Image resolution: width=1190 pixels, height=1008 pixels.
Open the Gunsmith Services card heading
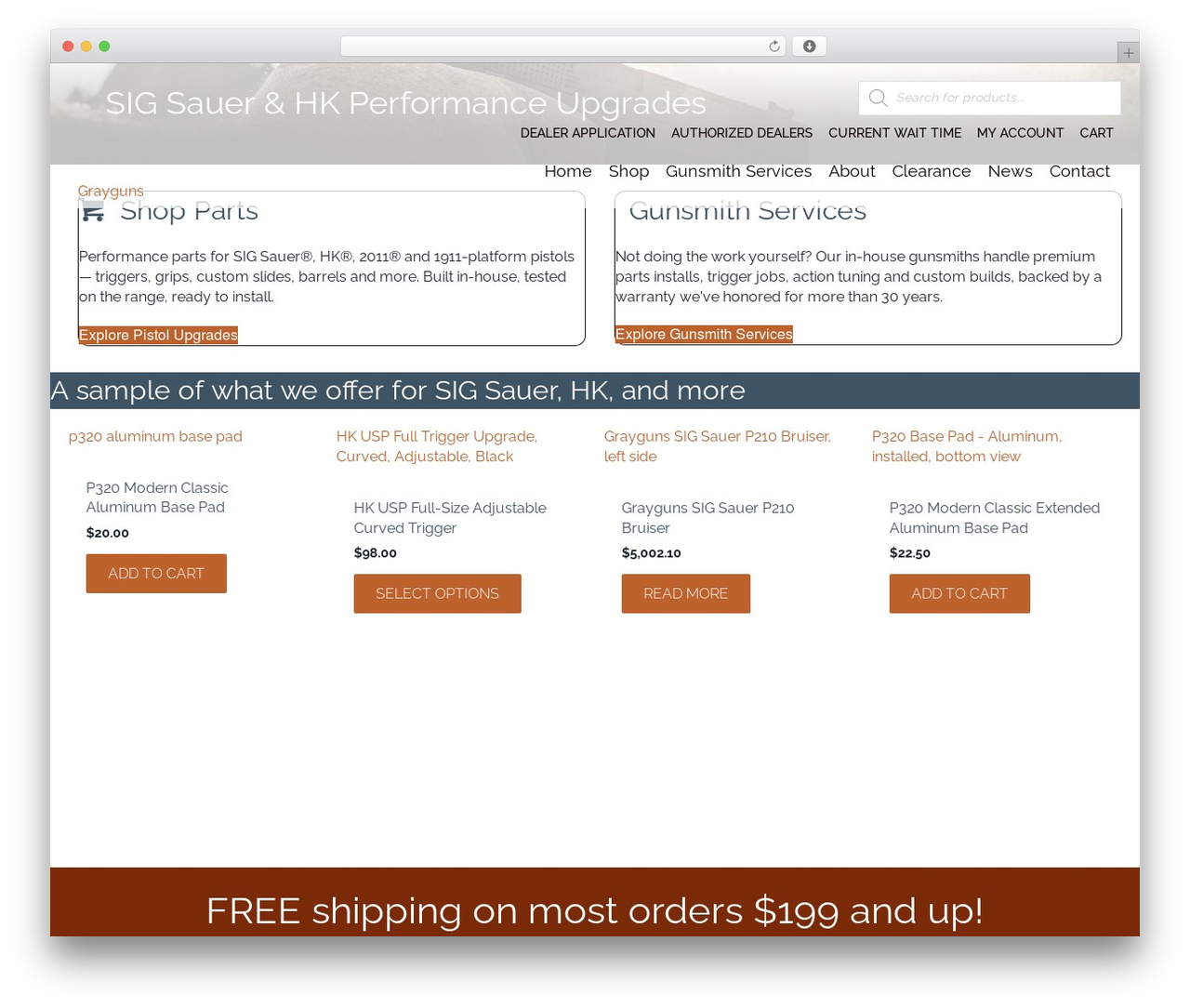(x=747, y=211)
